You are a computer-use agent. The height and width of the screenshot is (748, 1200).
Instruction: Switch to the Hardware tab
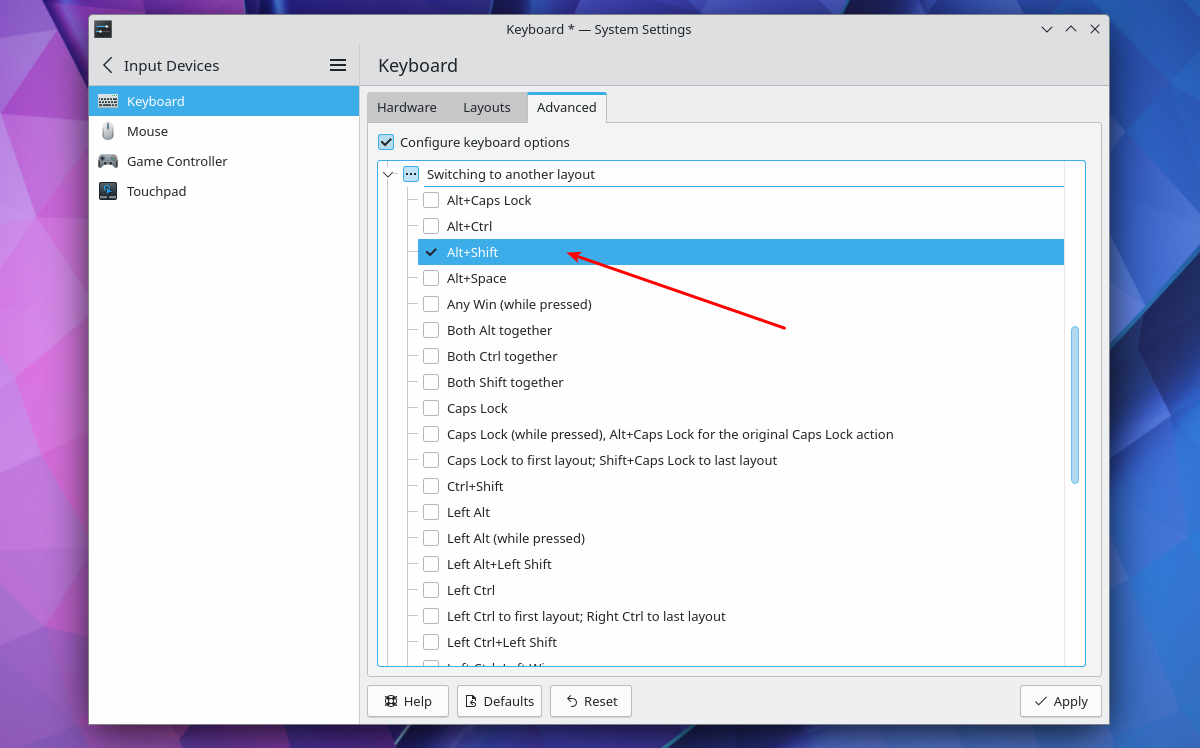click(406, 107)
